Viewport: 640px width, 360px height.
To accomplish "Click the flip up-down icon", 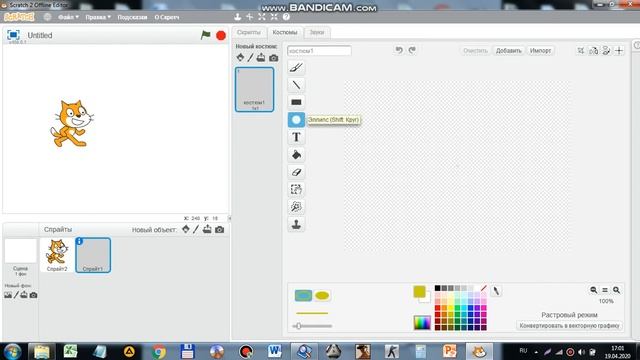I will tap(607, 51).
